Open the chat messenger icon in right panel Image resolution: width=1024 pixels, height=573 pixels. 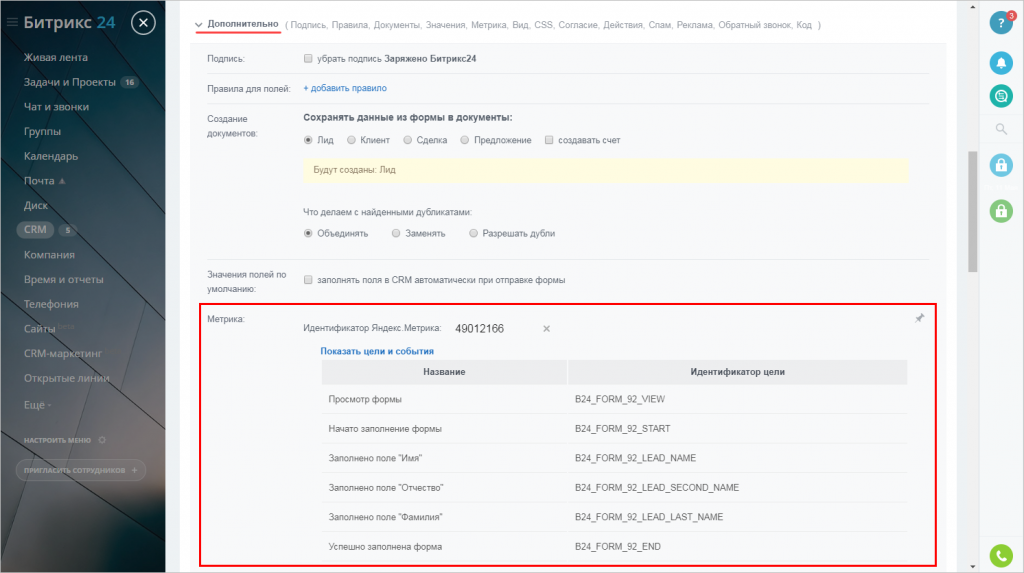pos(1001,96)
